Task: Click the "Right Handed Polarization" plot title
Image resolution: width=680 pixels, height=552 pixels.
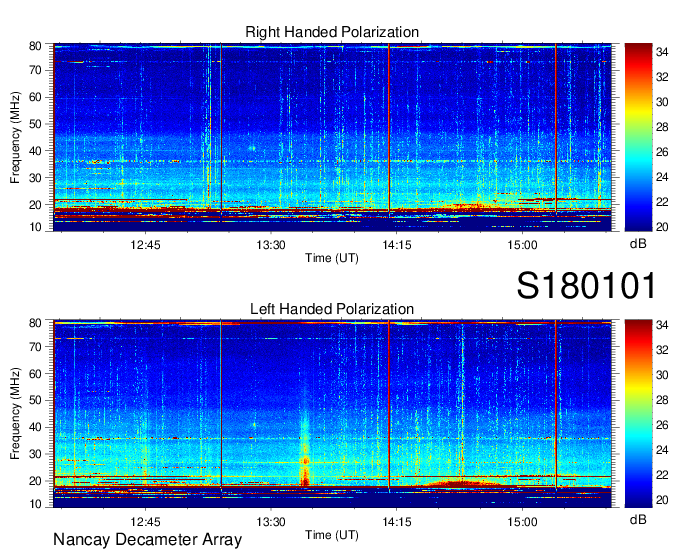Action: [x=332, y=32]
